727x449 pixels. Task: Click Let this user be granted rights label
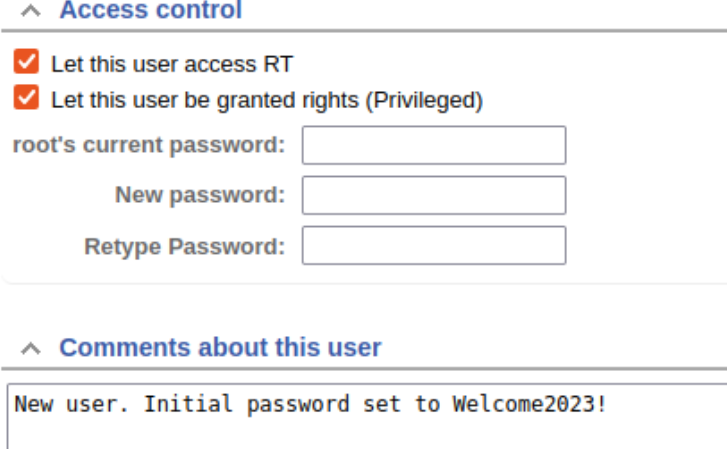click(x=205, y=100)
